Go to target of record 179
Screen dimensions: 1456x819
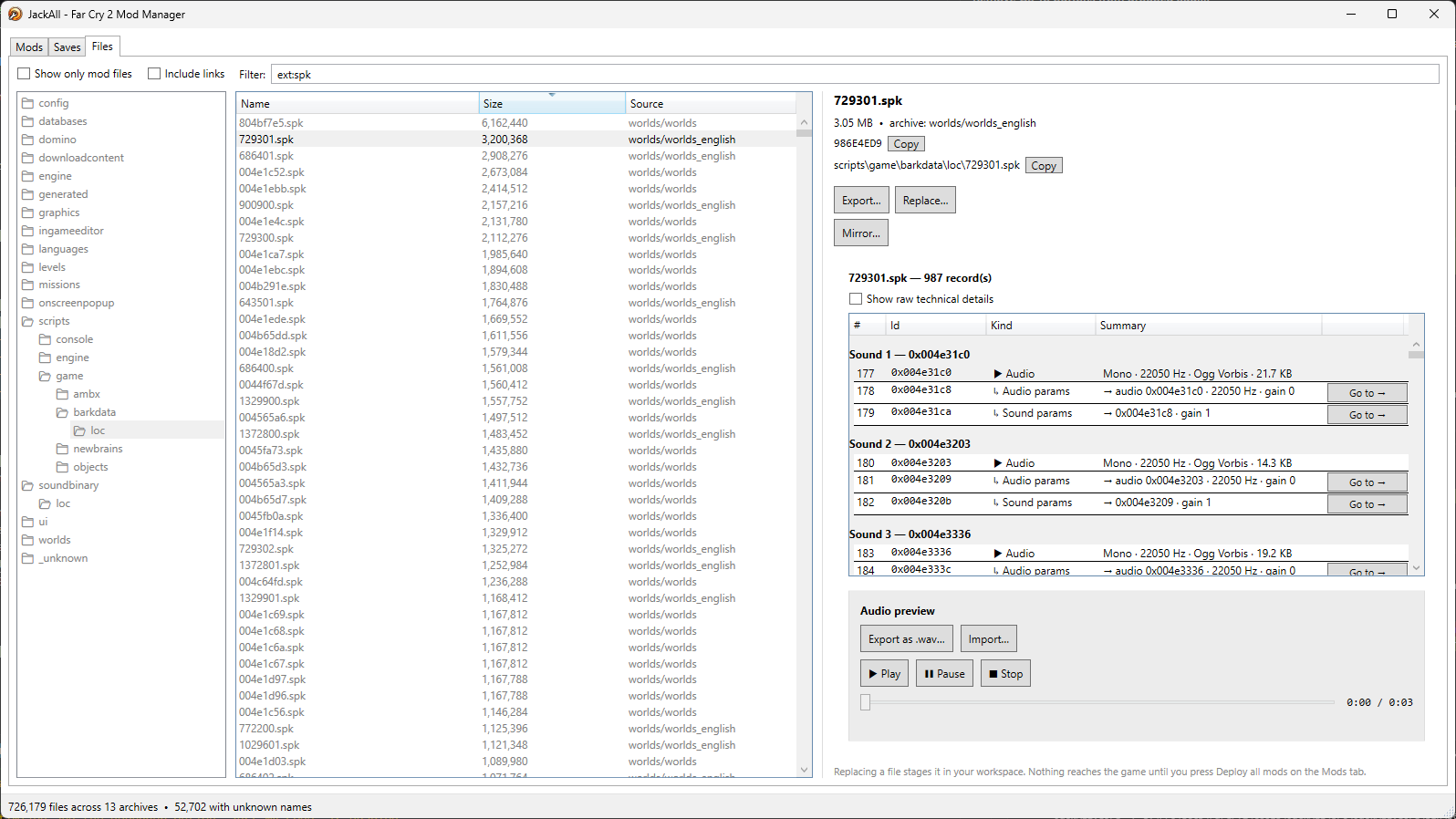pyautogui.click(x=1367, y=415)
